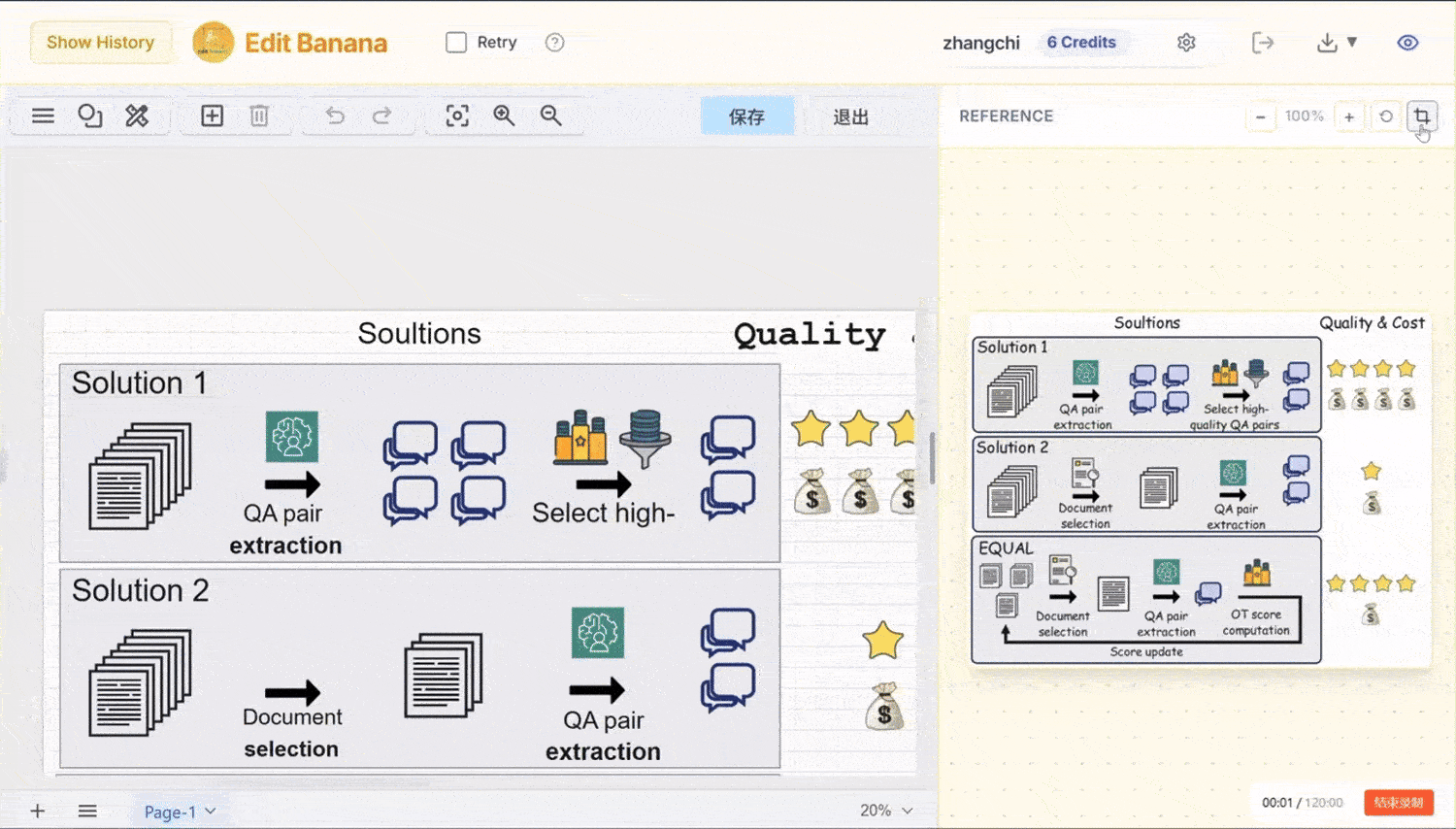Open the Page-1 page dropdown
This screenshot has height=829, width=1456.
pyautogui.click(x=179, y=811)
